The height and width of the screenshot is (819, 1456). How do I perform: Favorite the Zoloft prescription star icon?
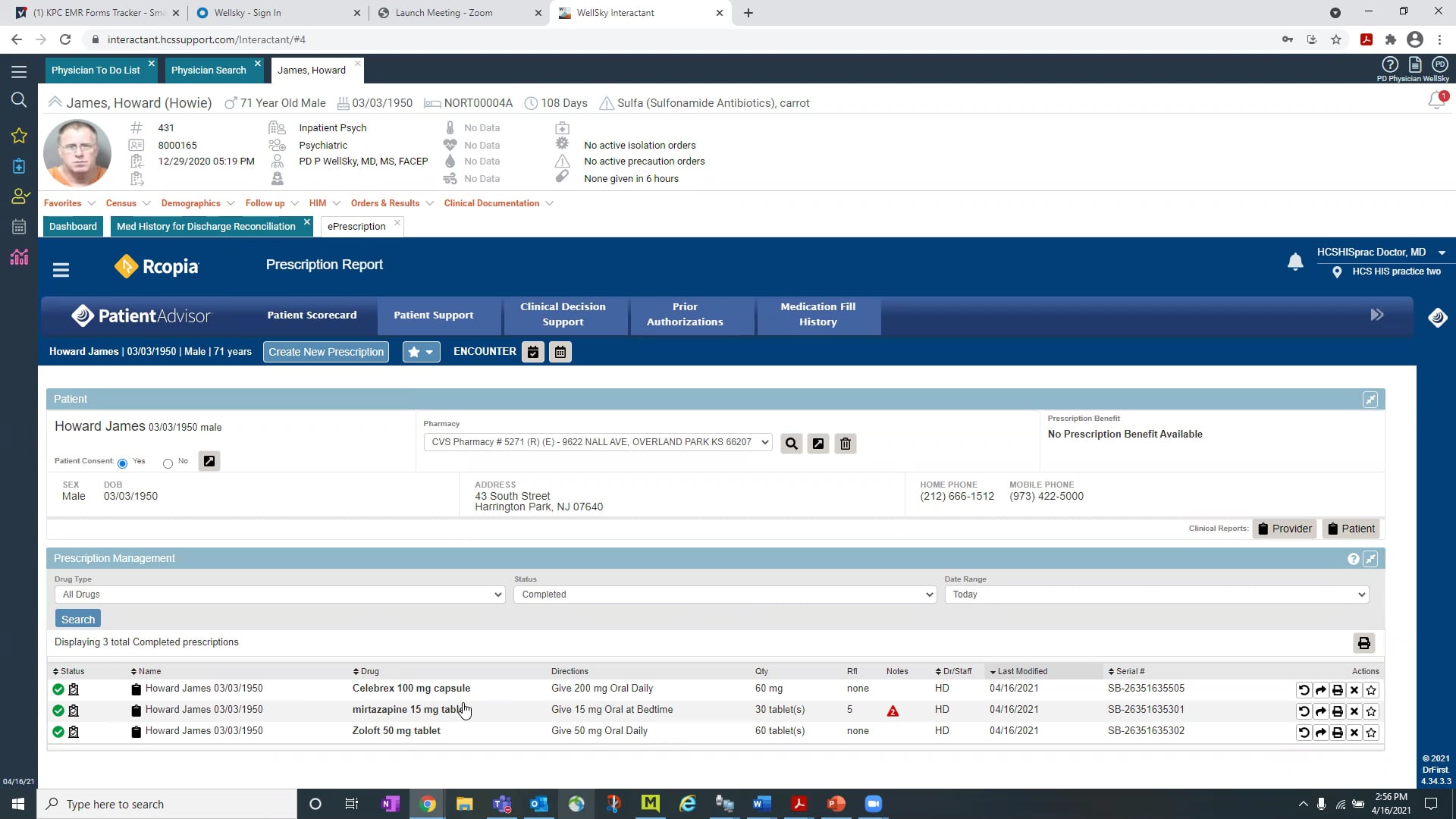point(1371,733)
